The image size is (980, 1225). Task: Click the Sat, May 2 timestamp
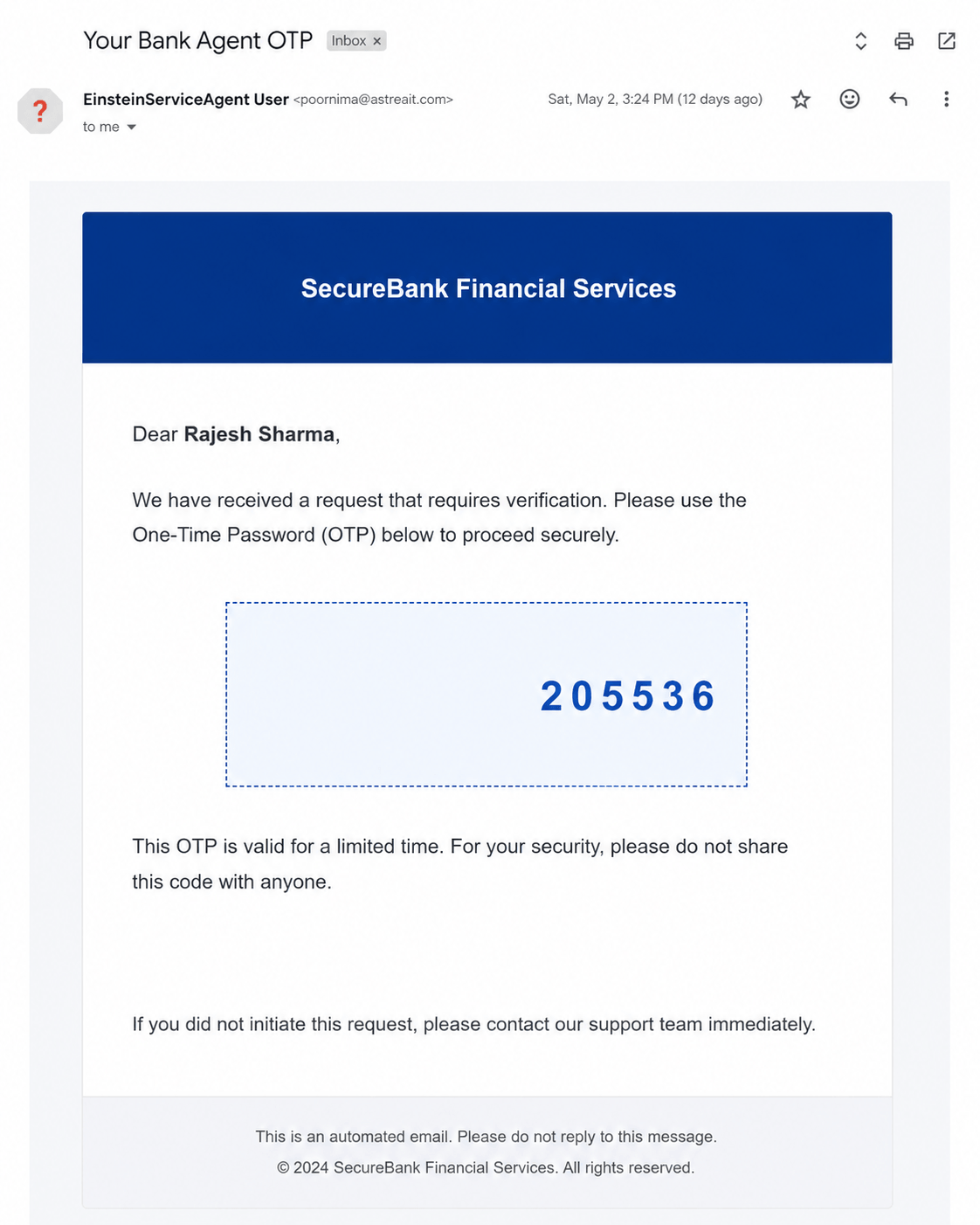[655, 100]
